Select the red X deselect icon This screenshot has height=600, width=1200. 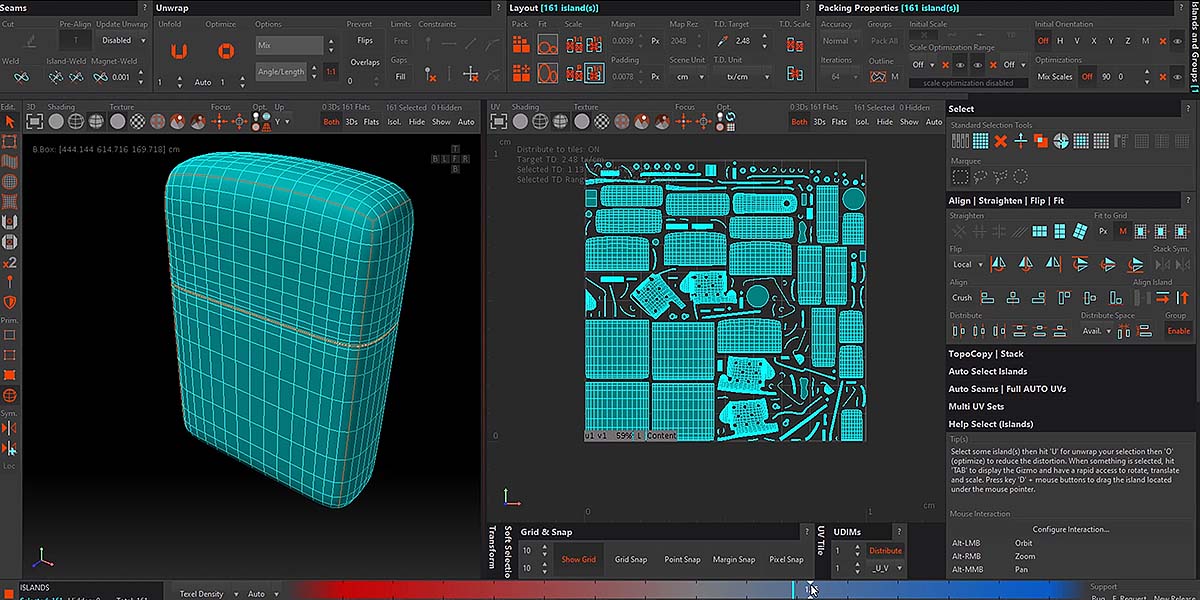tap(1000, 141)
